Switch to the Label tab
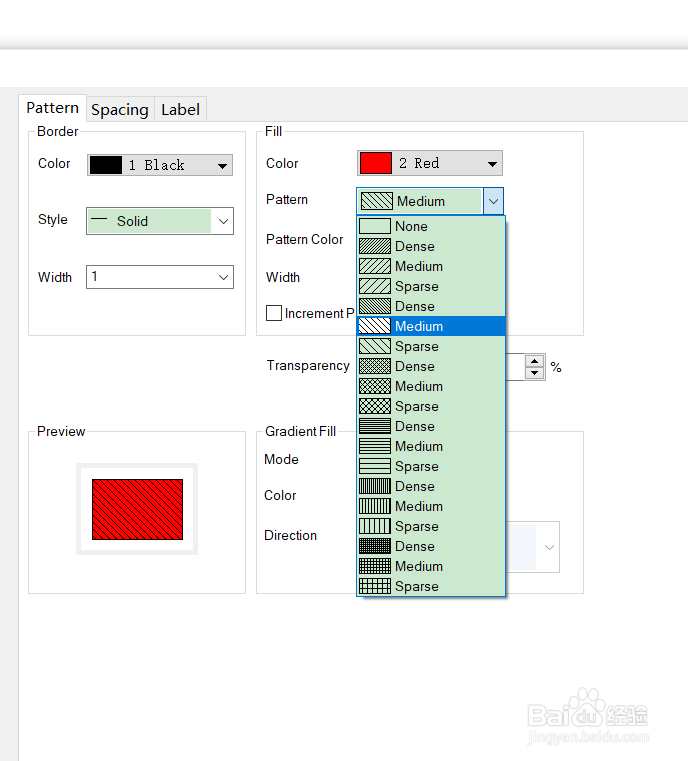 (180, 110)
